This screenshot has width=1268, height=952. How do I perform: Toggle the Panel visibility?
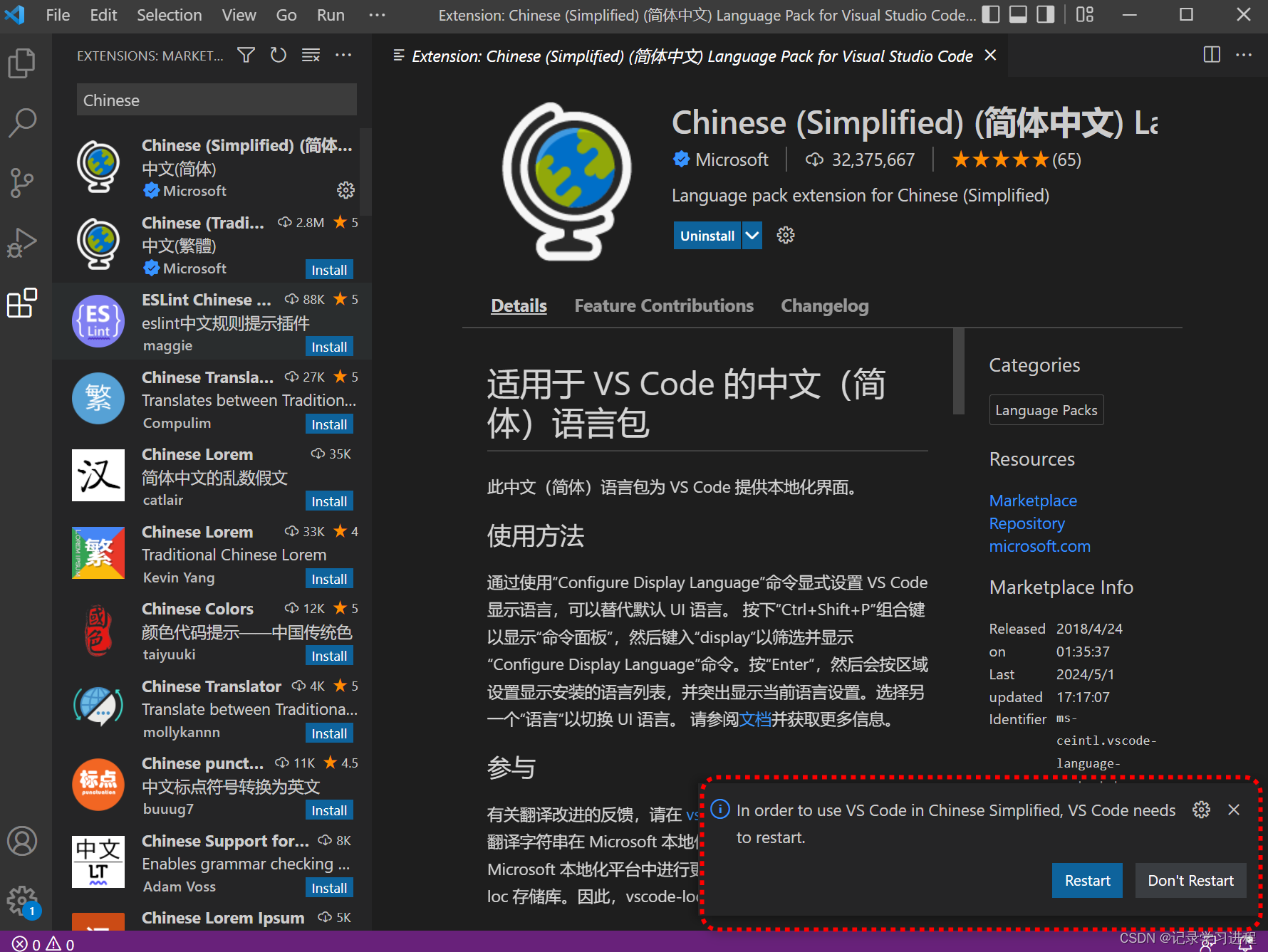coord(1018,14)
